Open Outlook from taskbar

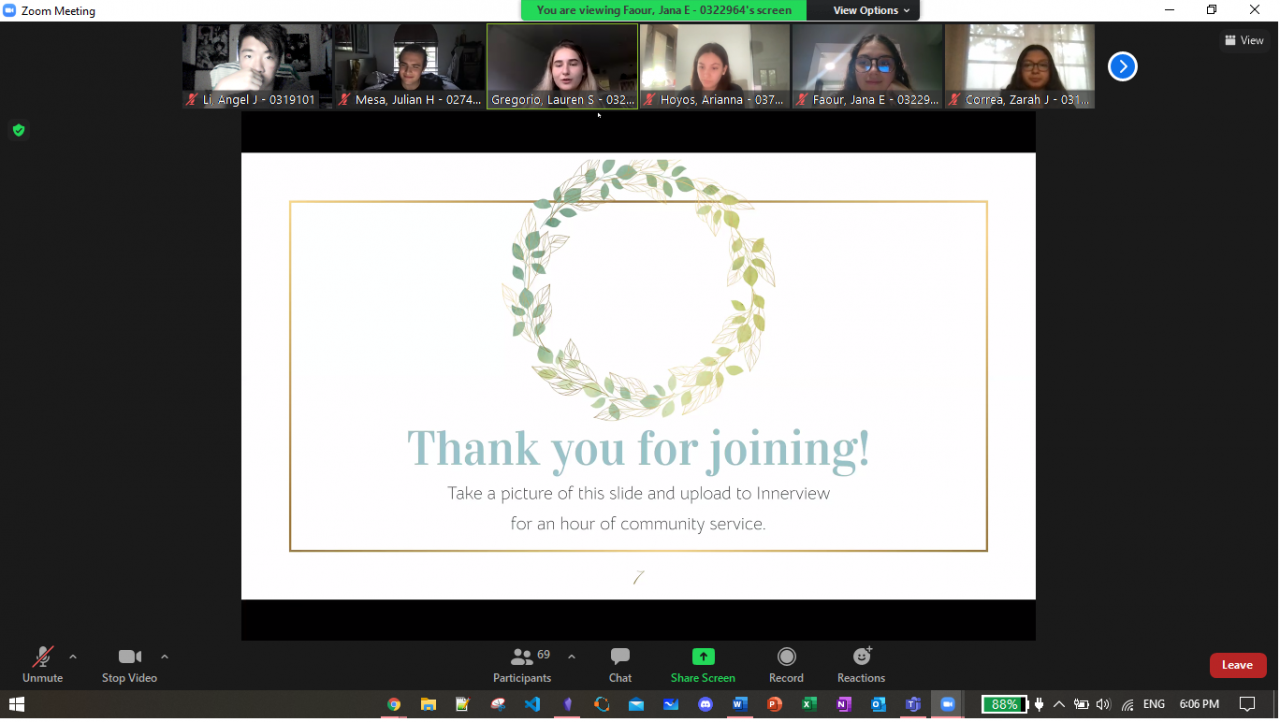tap(878, 705)
